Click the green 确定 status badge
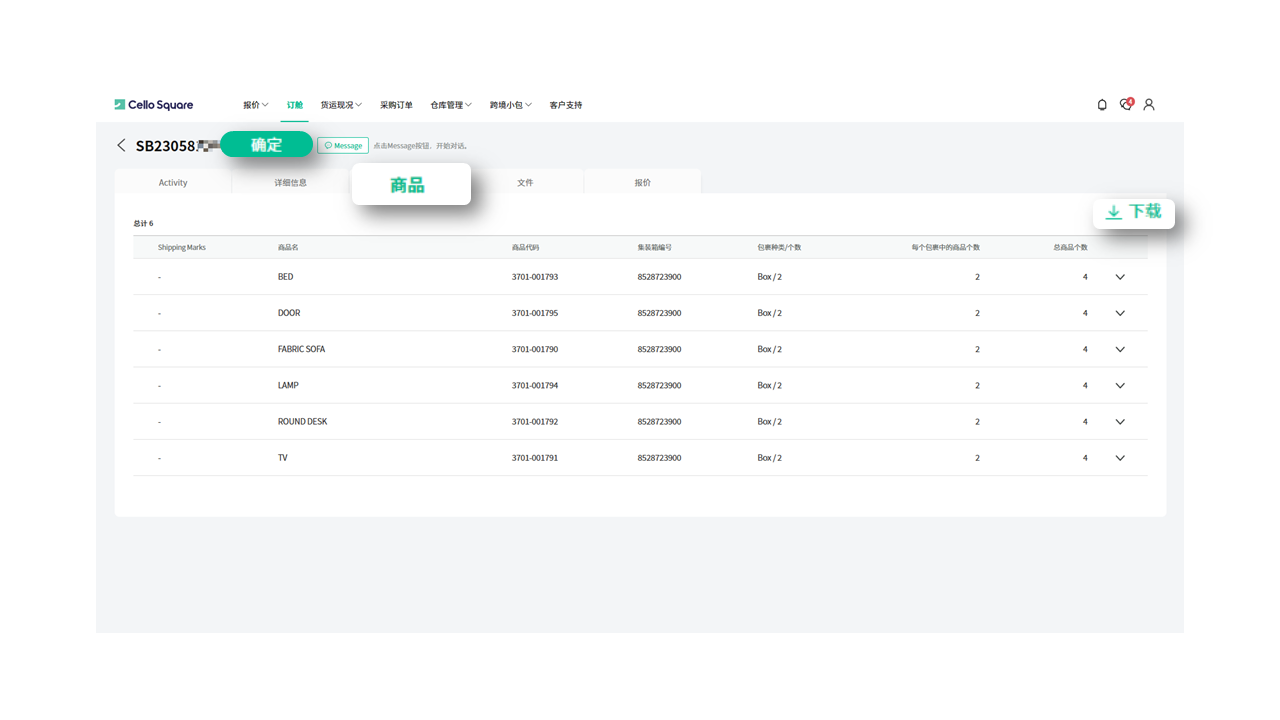Image resolution: width=1280 pixels, height=720 pixels. [x=266, y=145]
